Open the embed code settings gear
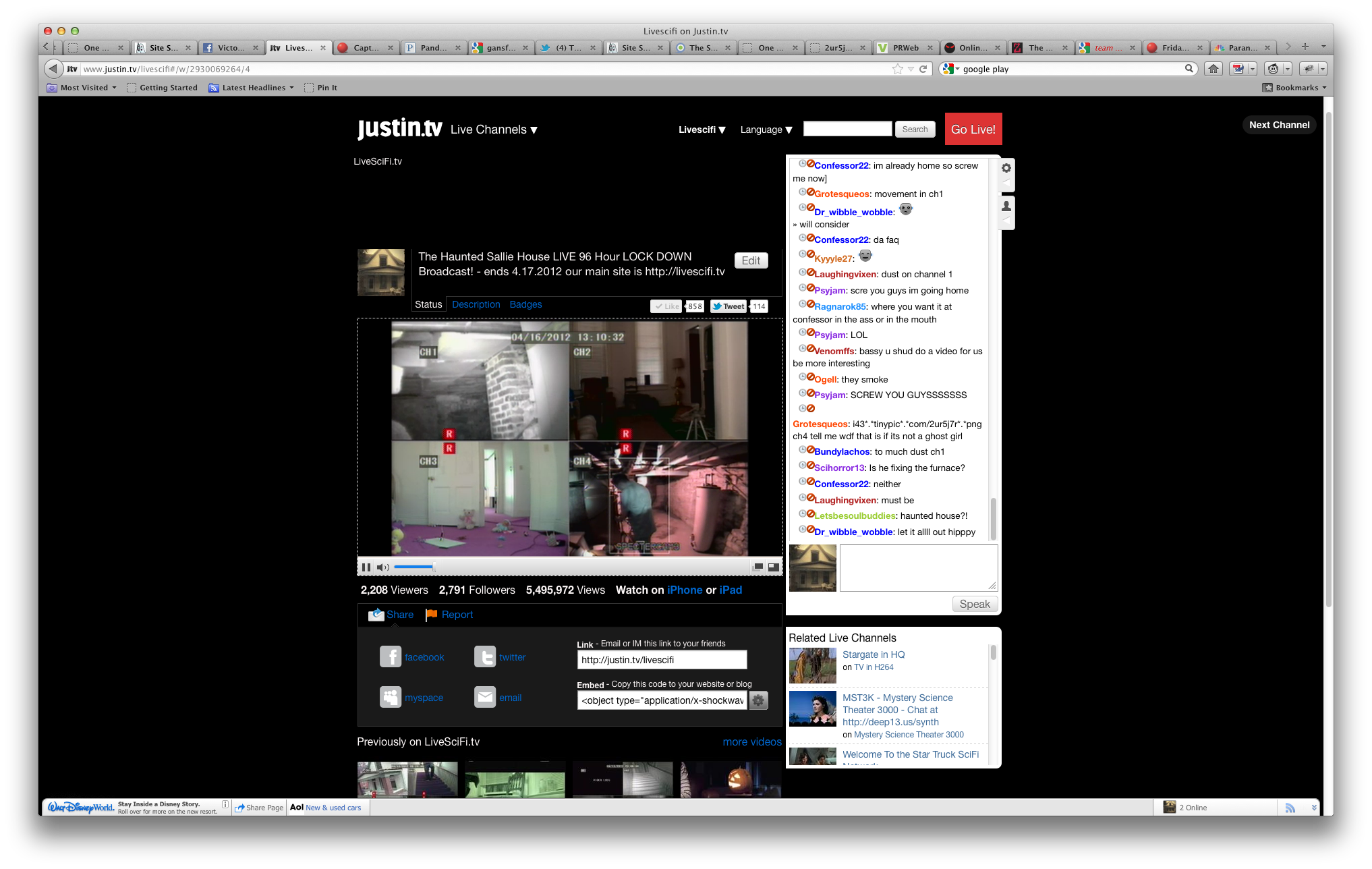Screen dimensions: 1372x869 (758, 700)
